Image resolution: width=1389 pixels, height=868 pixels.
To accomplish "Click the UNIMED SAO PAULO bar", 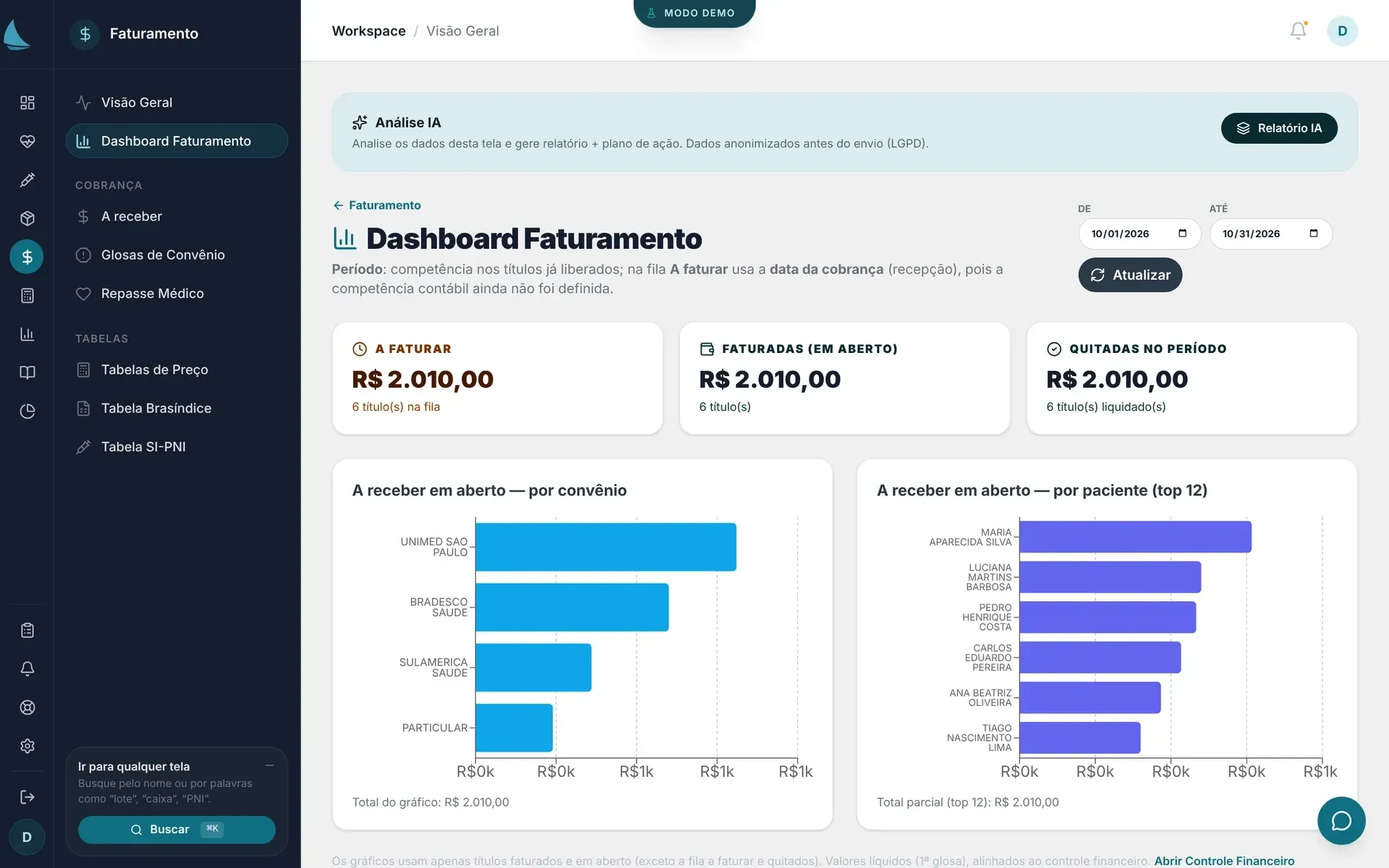I will click(606, 547).
